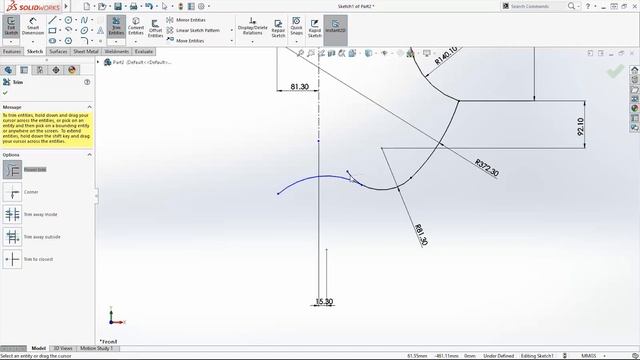This screenshot has height=360, width=640.
Task: Click Convert Entities tool
Action: (x=136, y=27)
